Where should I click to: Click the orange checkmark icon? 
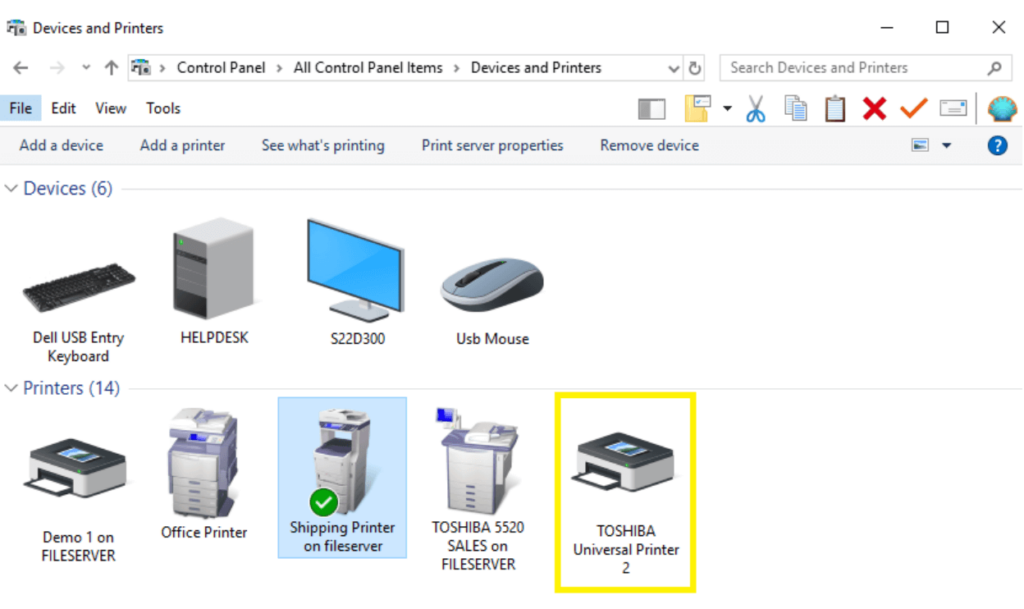point(914,108)
